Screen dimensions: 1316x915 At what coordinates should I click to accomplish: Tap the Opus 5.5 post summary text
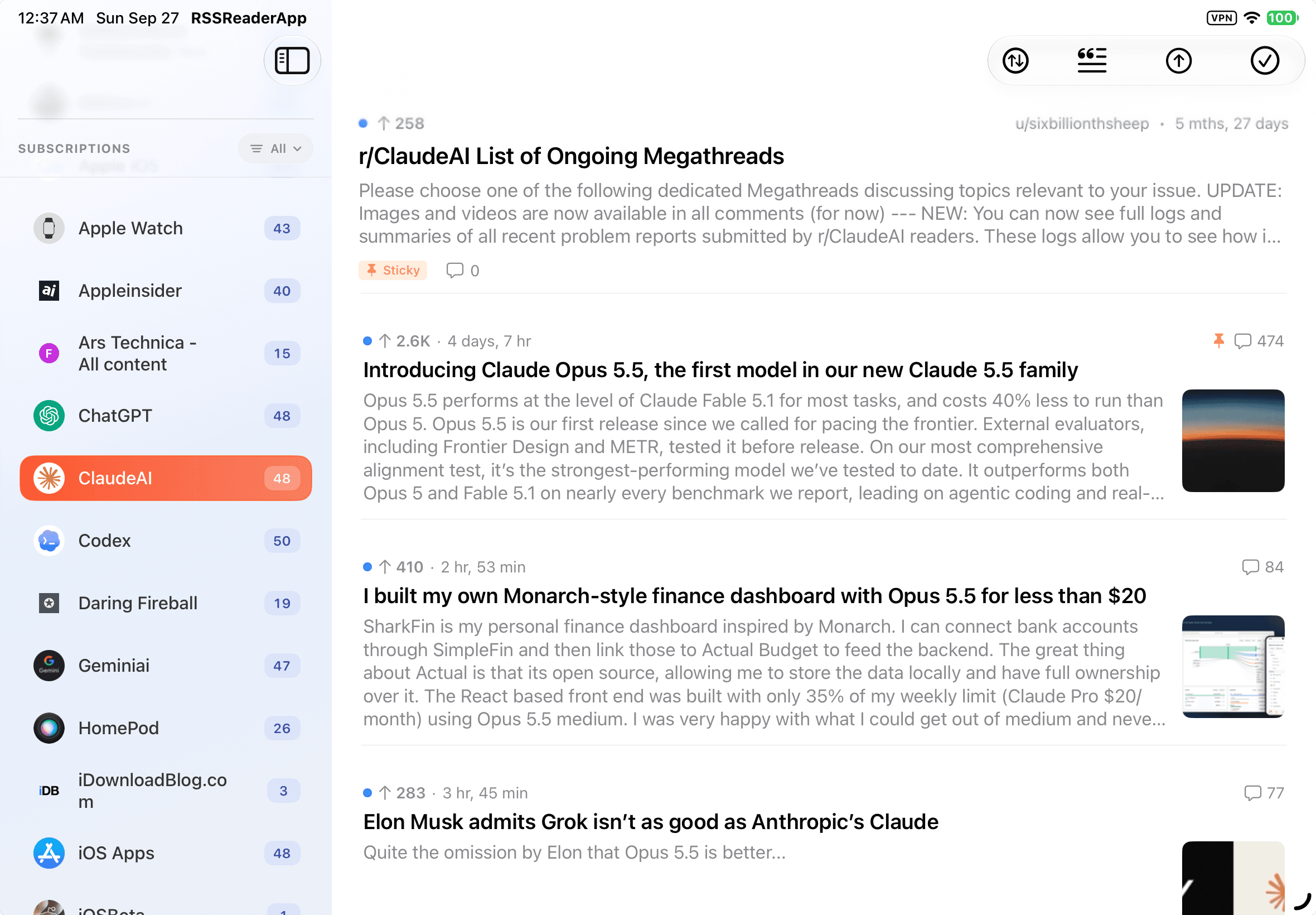click(x=763, y=446)
